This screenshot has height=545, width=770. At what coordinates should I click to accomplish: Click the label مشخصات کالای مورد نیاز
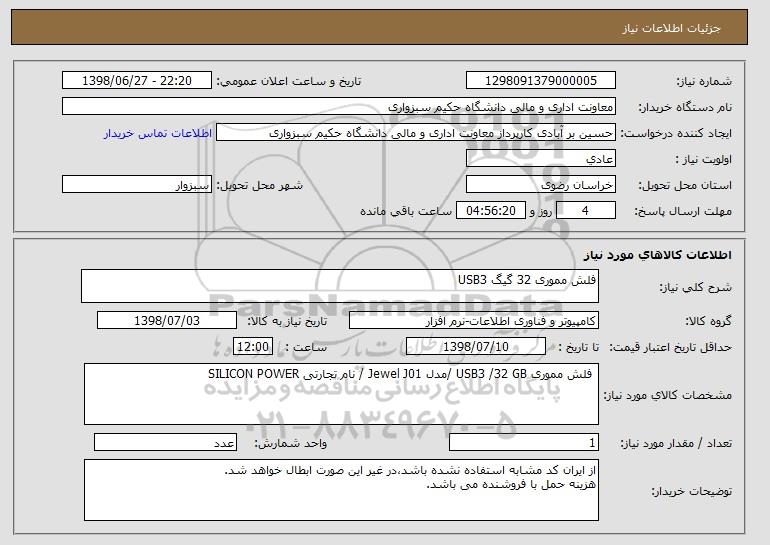pyautogui.click(x=667, y=395)
